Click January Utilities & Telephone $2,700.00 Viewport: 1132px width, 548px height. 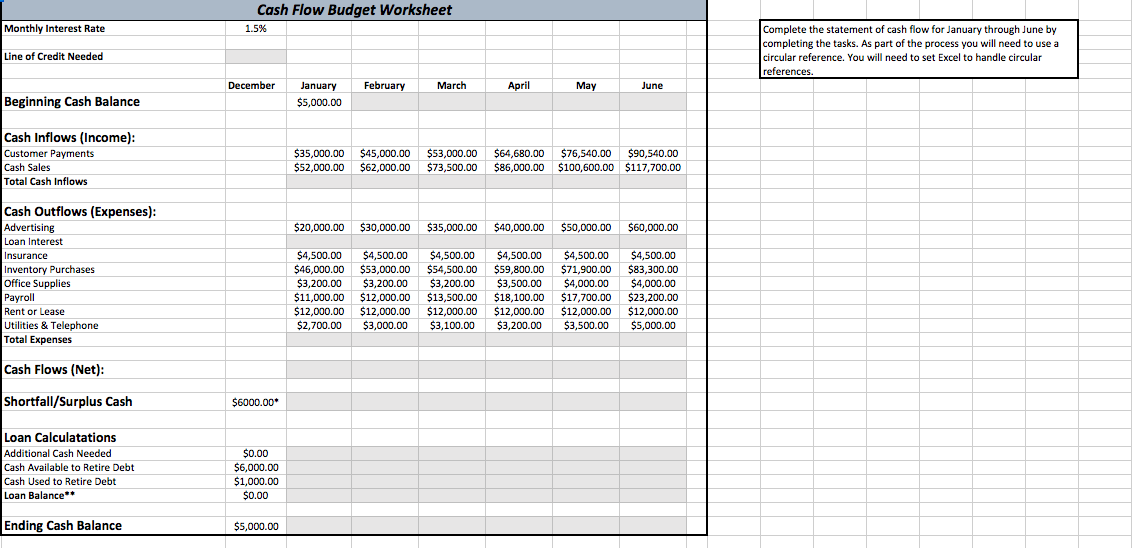point(319,326)
